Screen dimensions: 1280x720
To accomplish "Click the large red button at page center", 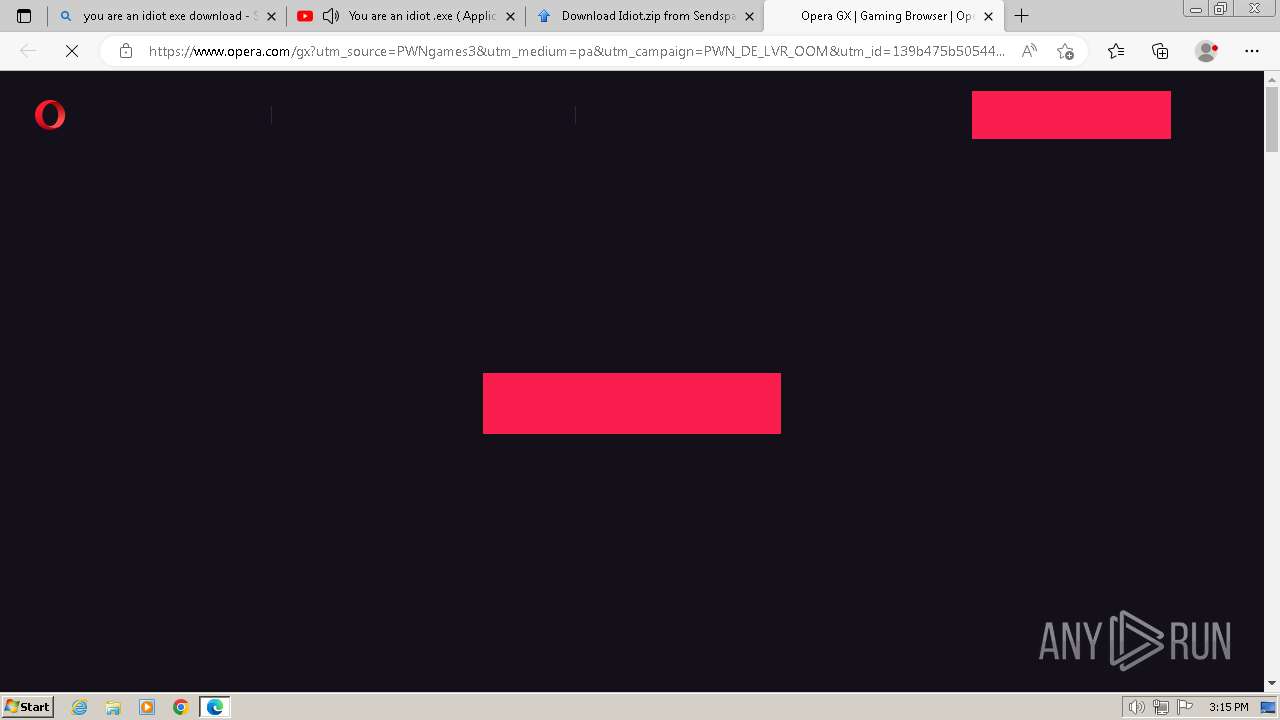I will (x=632, y=403).
